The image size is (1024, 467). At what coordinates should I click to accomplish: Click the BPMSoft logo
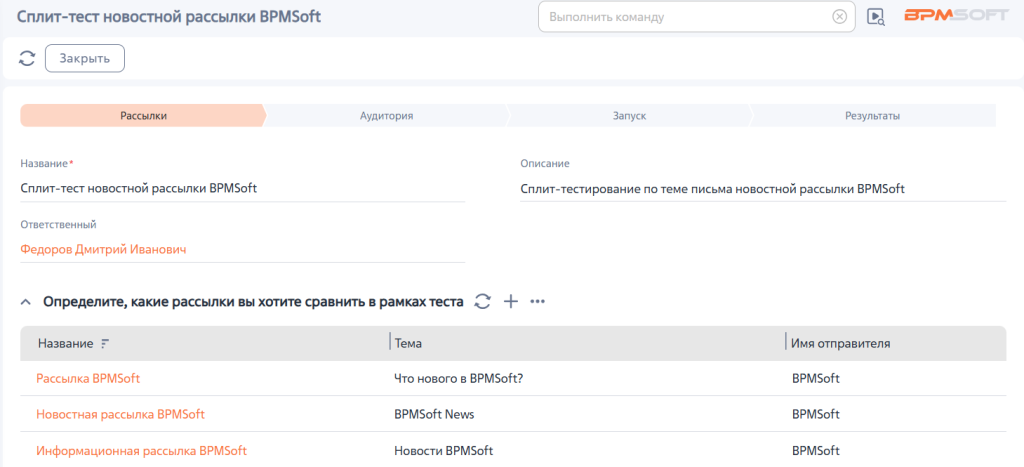point(956,16)
